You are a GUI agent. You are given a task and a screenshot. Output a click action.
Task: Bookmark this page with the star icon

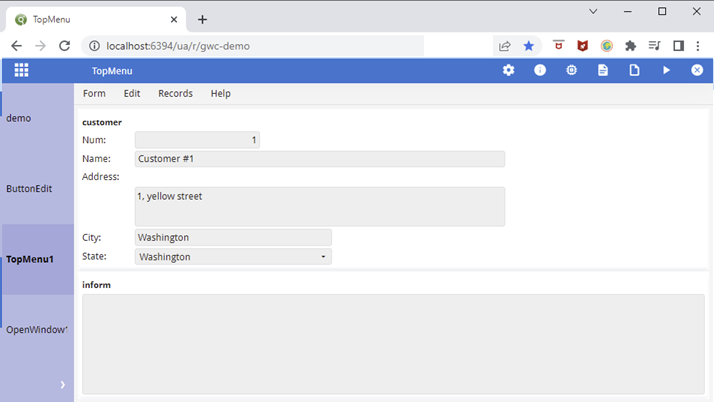(x=529, y=46)
